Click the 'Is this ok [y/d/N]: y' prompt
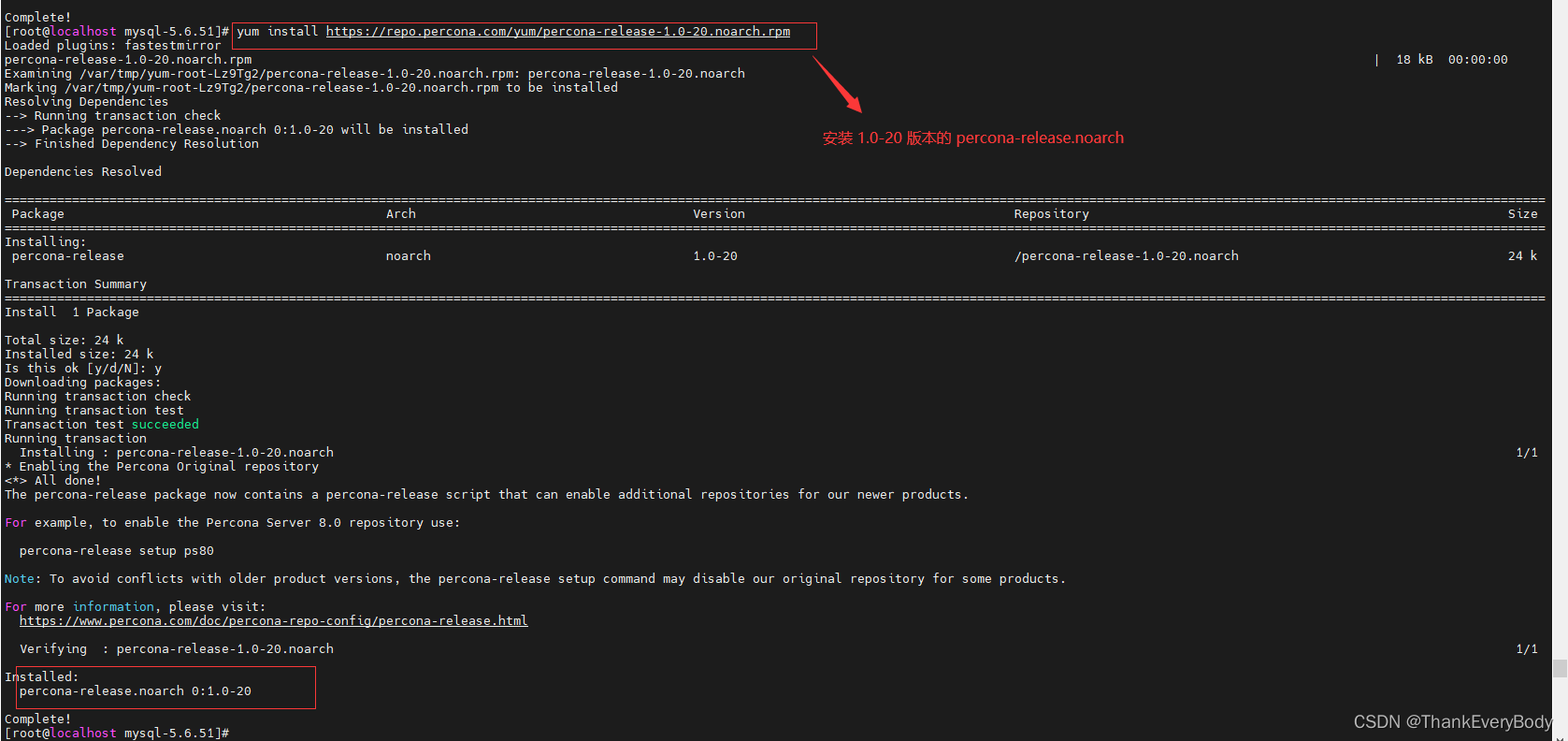This screenshot has height=741, width=1568. (83, 369)
